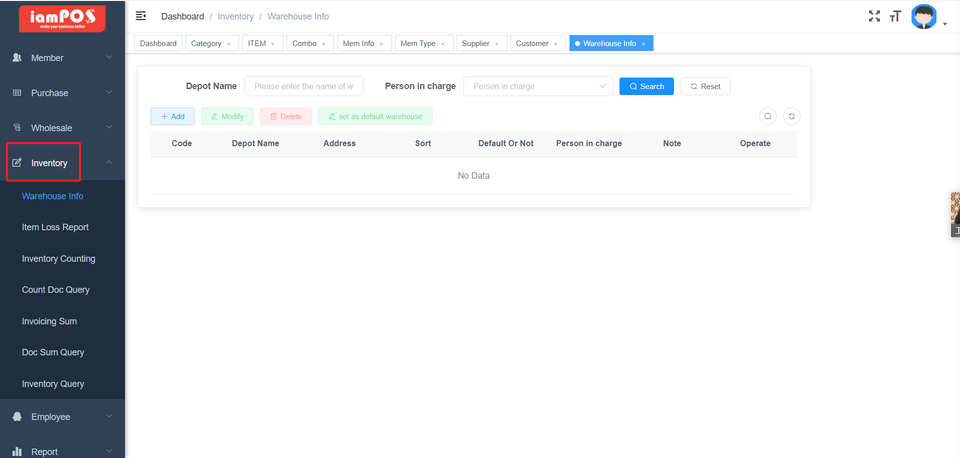Collapse the Inventory sidebar menu
960x458 pixels.
pos(62,163)
